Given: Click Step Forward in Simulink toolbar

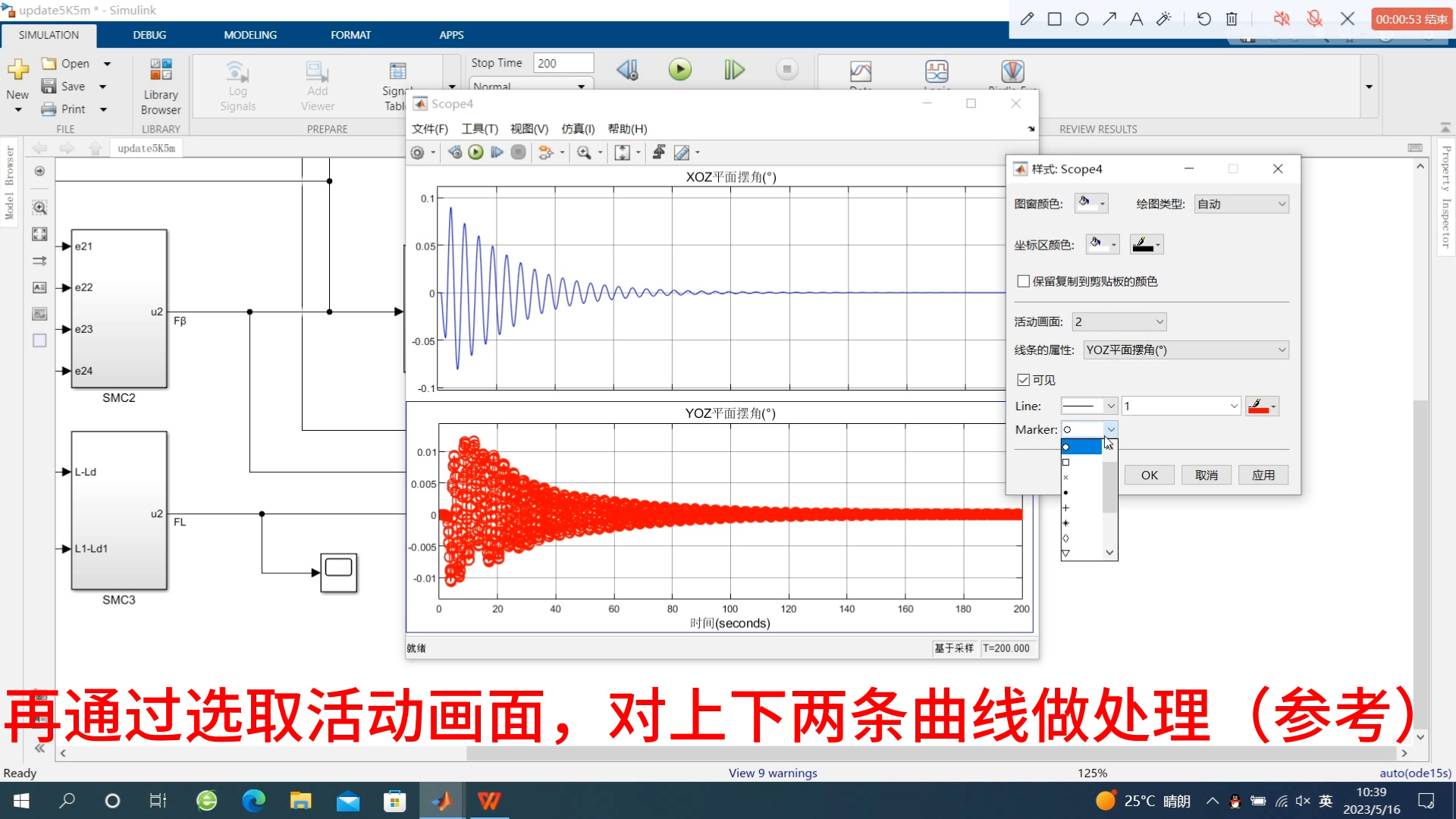Looking at the screenshot, I should point(733,70).
